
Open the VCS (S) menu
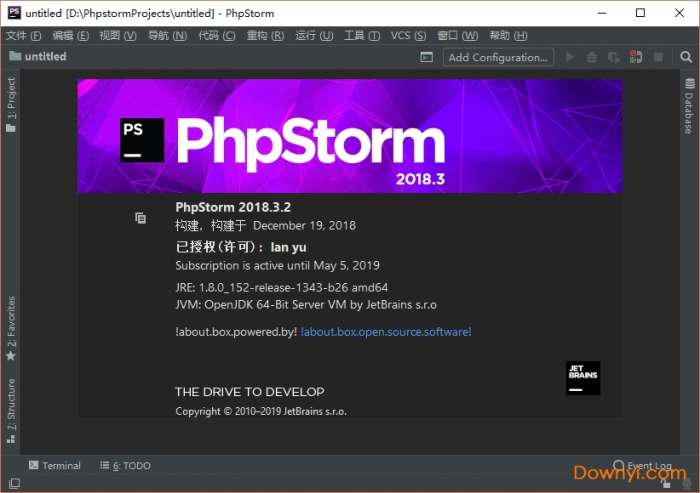click(x=408, y=35)
